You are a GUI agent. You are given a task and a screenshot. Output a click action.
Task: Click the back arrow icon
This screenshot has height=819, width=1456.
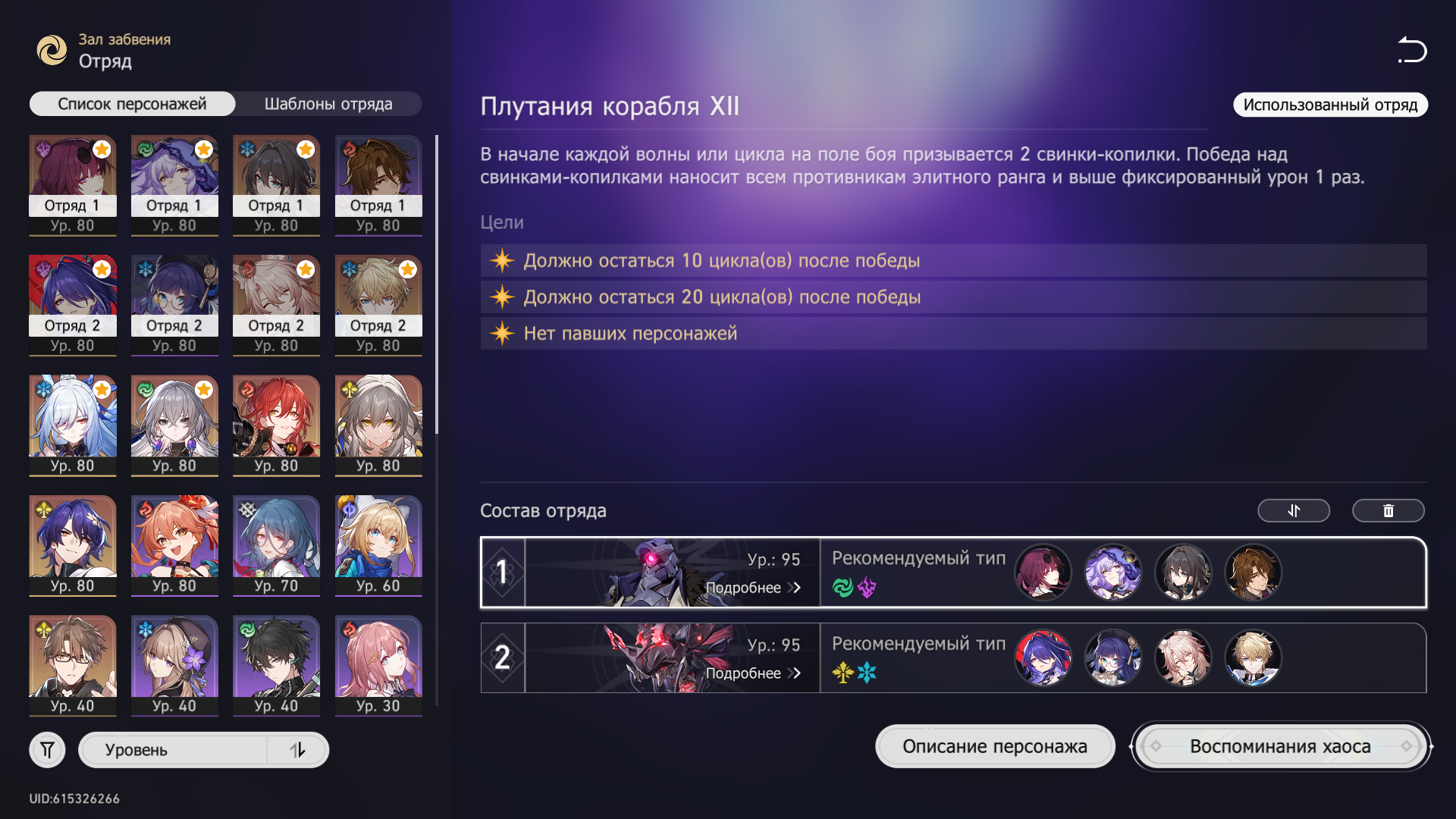coord(1412,50)
